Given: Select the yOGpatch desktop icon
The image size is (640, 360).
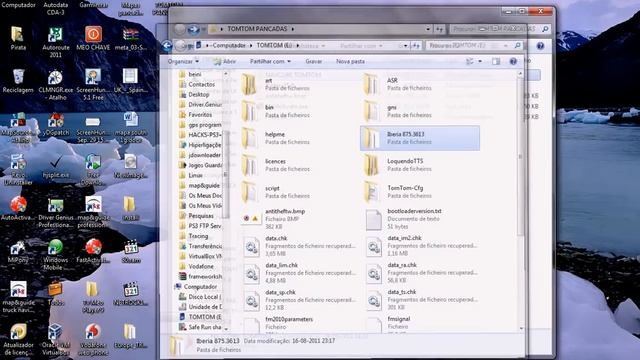Looking at the screenshot, I should point(56,124).
